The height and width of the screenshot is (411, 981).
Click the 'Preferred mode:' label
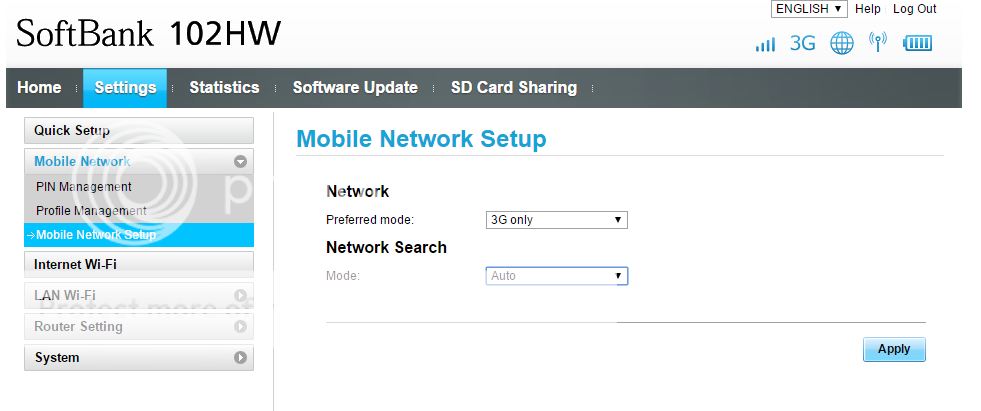click(x=370, y=220)
